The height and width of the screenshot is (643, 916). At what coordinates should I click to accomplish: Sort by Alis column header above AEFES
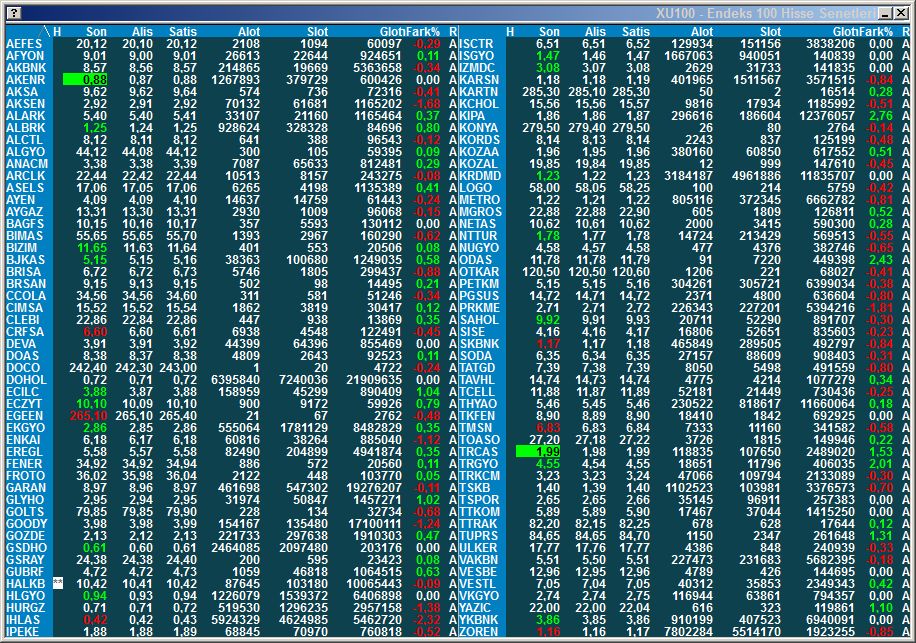click(x=142, y=32)
